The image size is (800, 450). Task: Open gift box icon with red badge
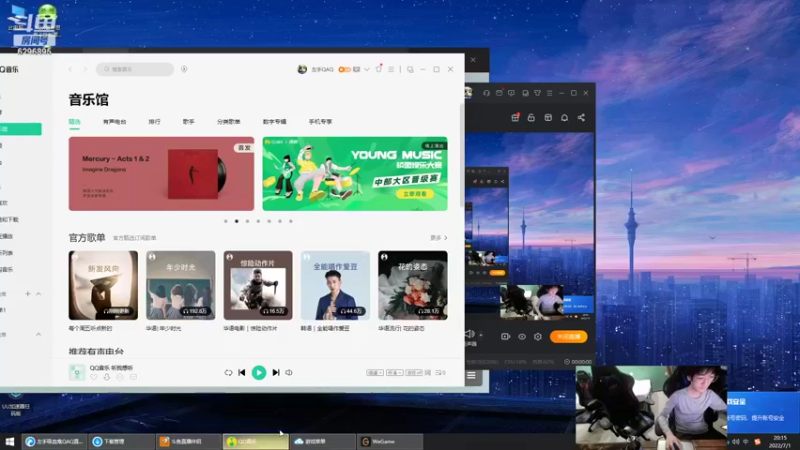coord(515,118)
